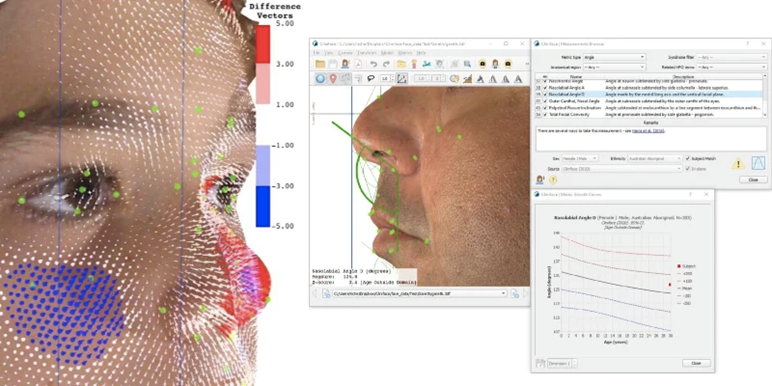The width and height of the screenshot is (772, 386).
Task: Click the blue sphere tool icon
Action: point(320,78)
